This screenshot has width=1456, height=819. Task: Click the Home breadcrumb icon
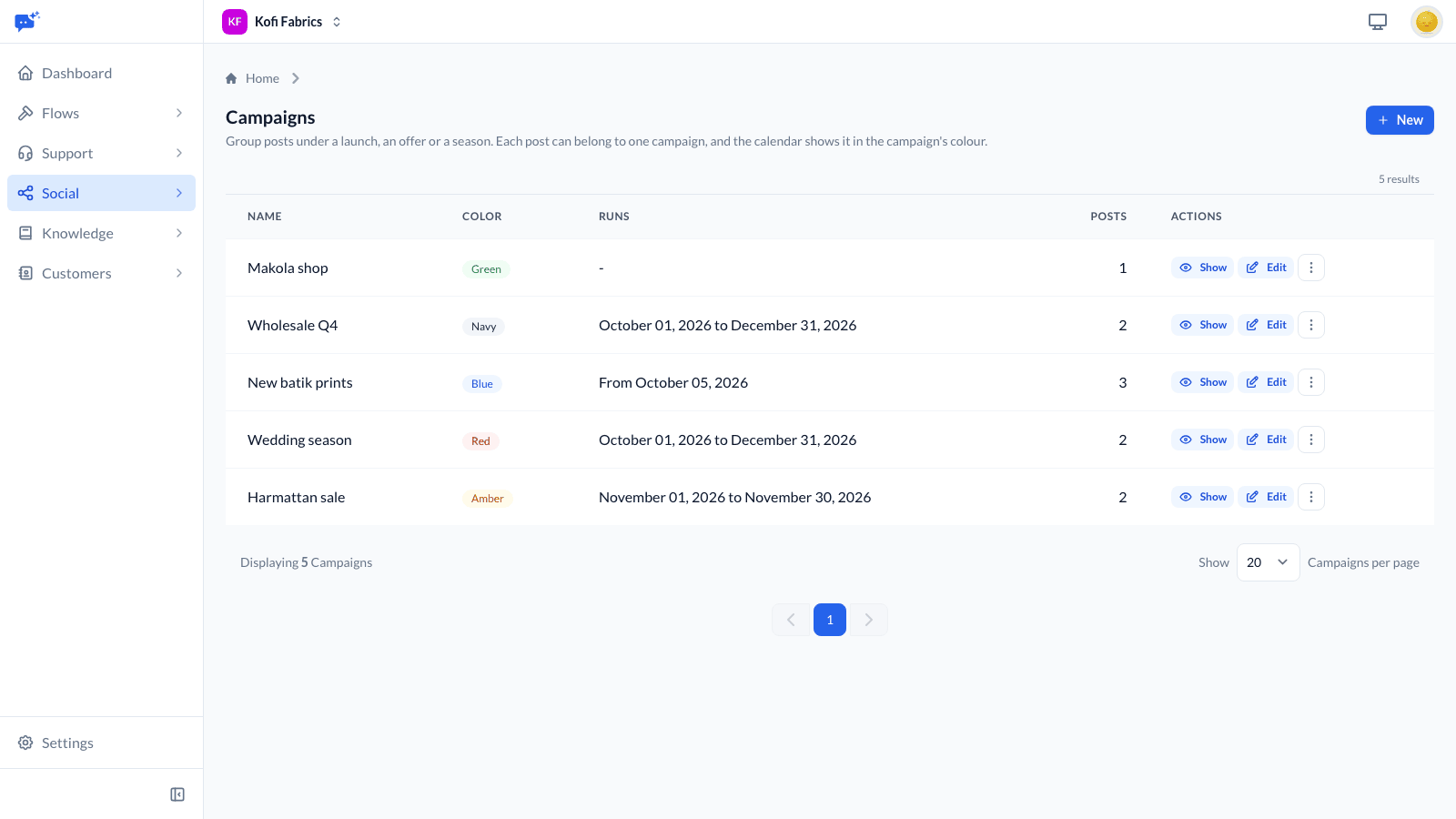tap(231, 78)
